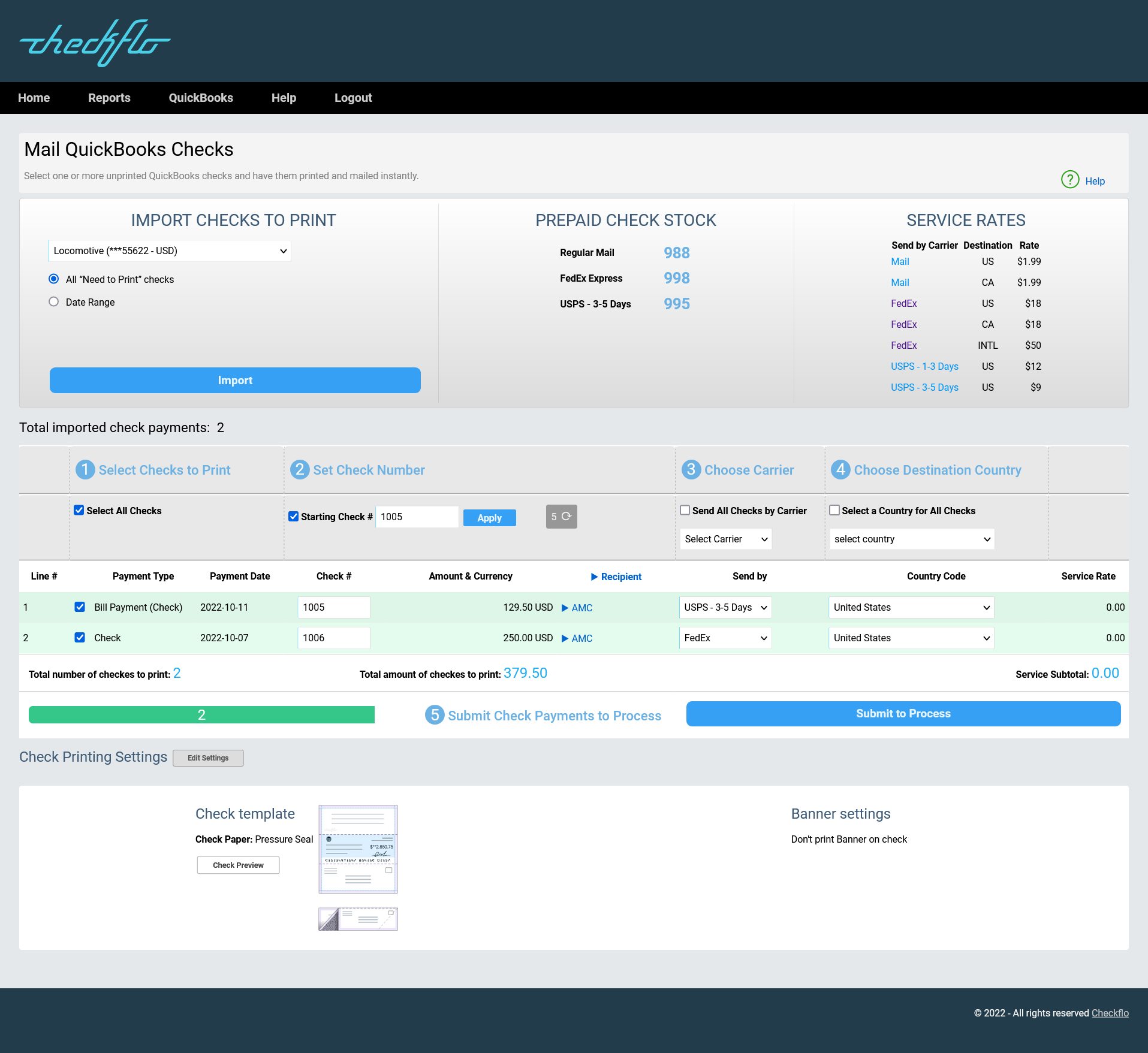Open the Help menu item

pyautogui.click(x=284, y=98)
